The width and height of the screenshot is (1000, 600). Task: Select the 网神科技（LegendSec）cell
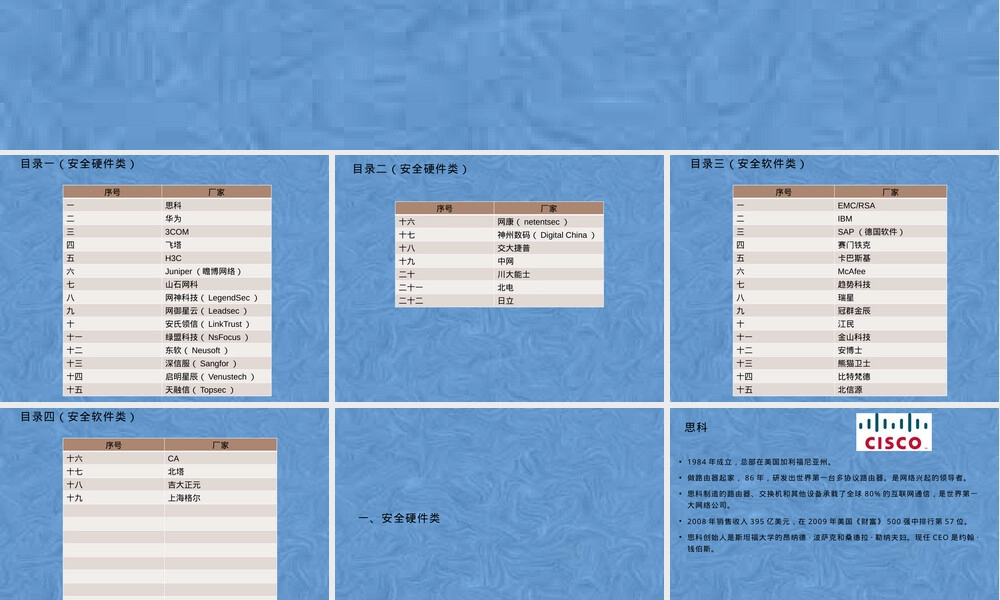pyautogui.click(x=216, y=298)
